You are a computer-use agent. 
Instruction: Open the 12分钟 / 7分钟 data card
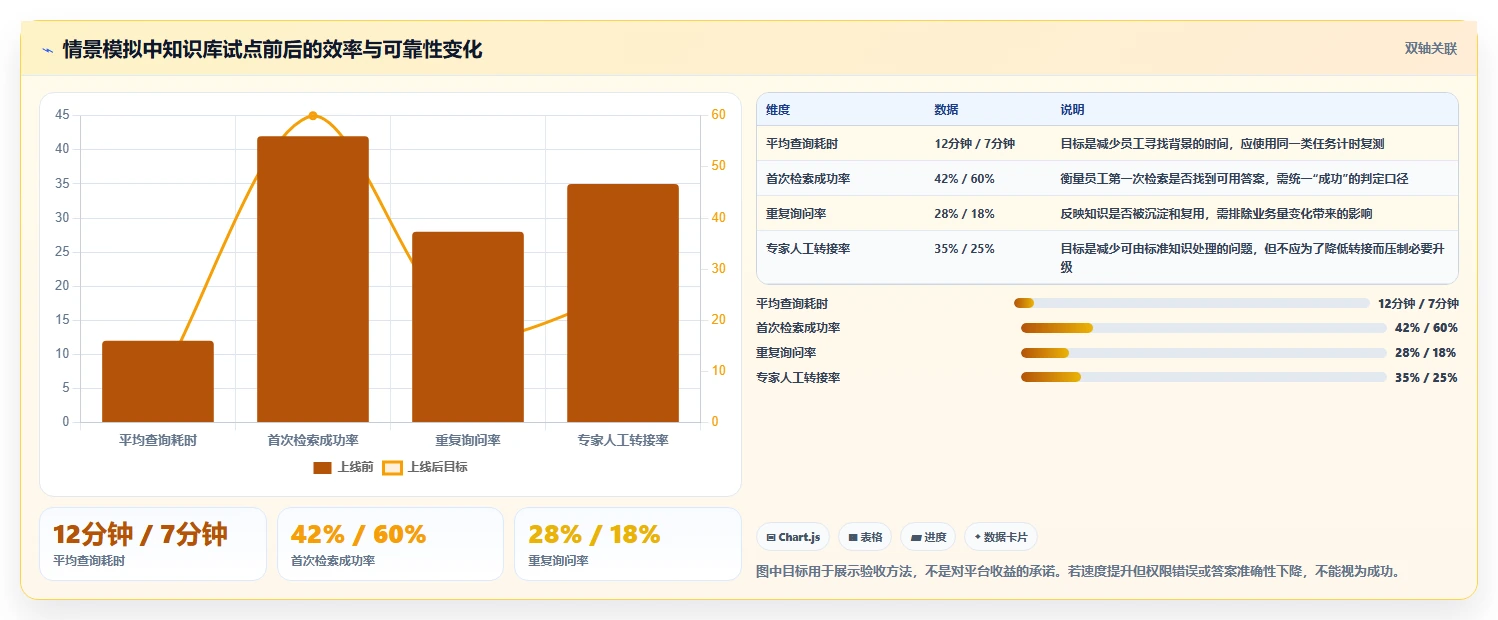pyautogui.click(x=153, y=544)
